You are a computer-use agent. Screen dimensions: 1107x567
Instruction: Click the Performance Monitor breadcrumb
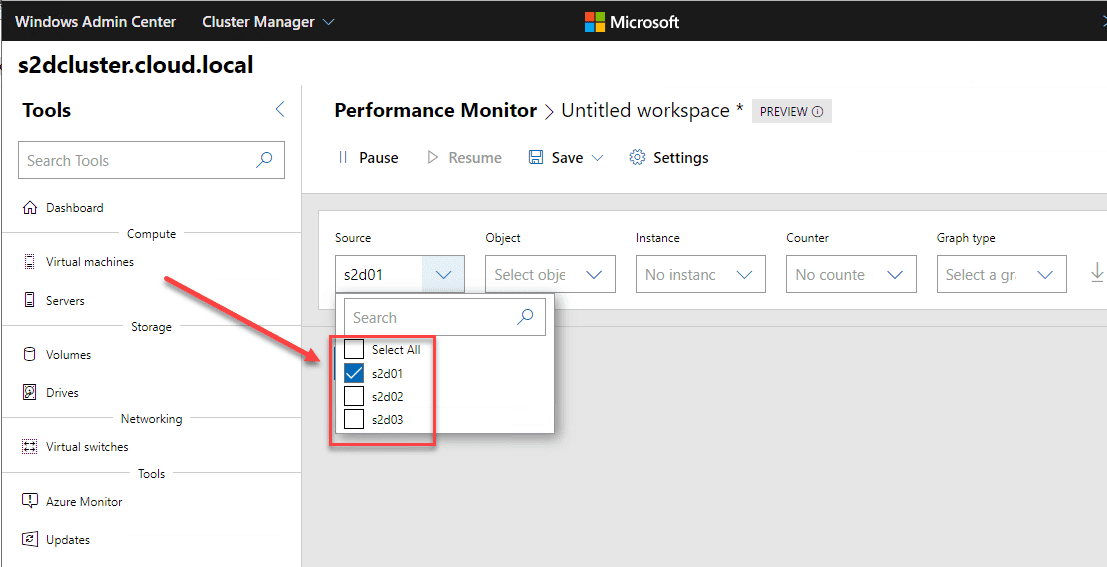pos(435,111)
